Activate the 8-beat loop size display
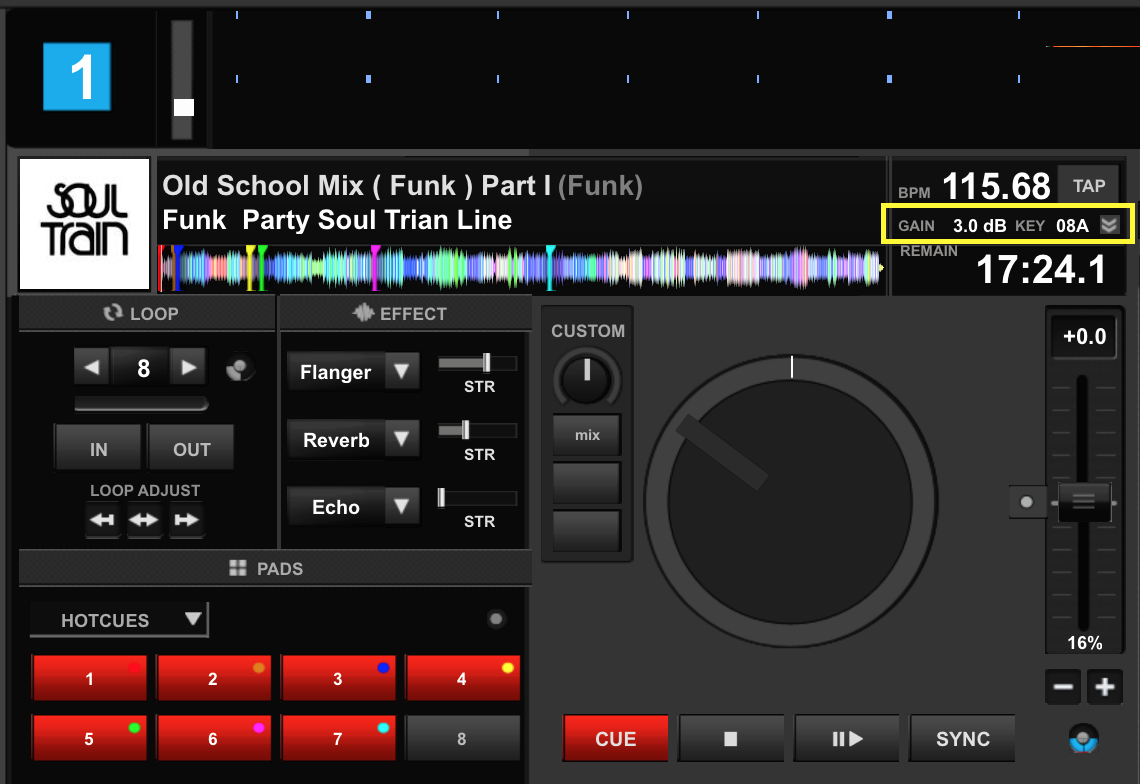Viewport: 1140px width, 784px height. (x=143, y=368)
